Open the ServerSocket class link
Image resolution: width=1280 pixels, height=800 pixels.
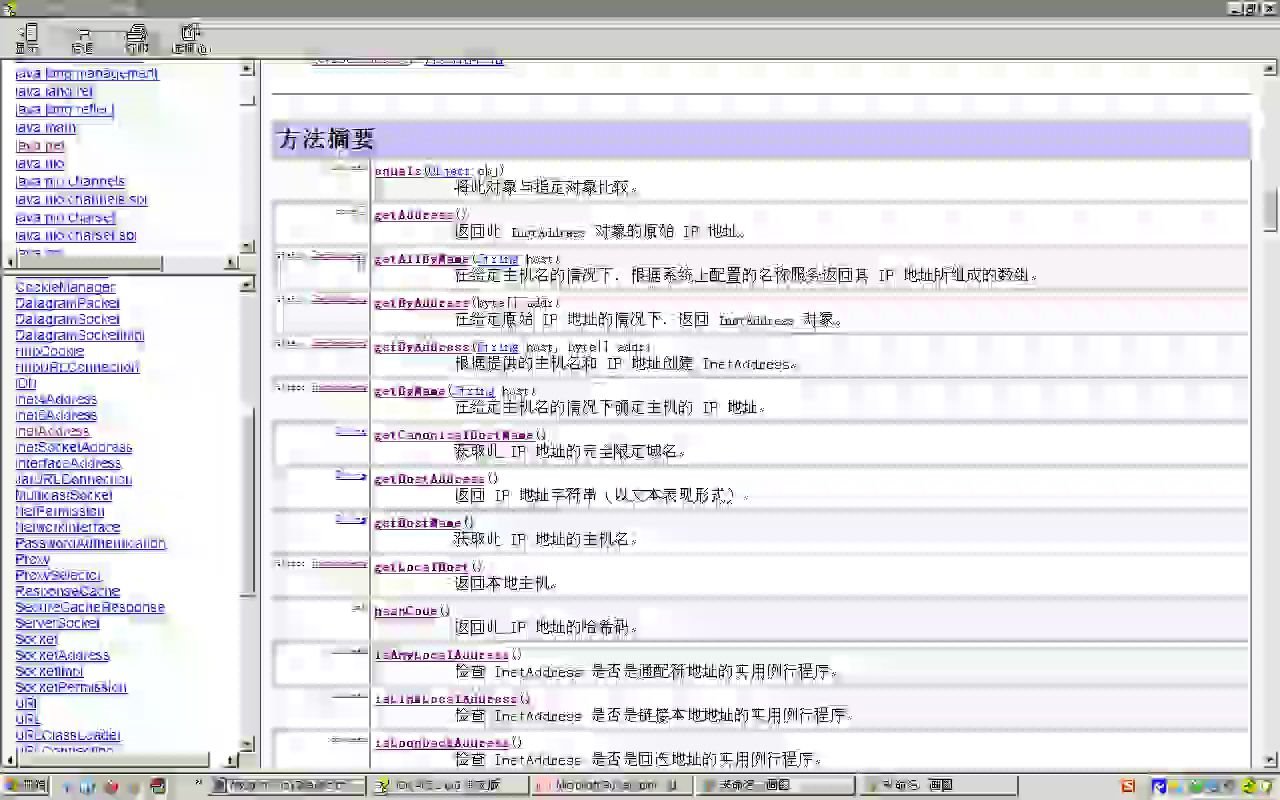click(x=58, y=623)
